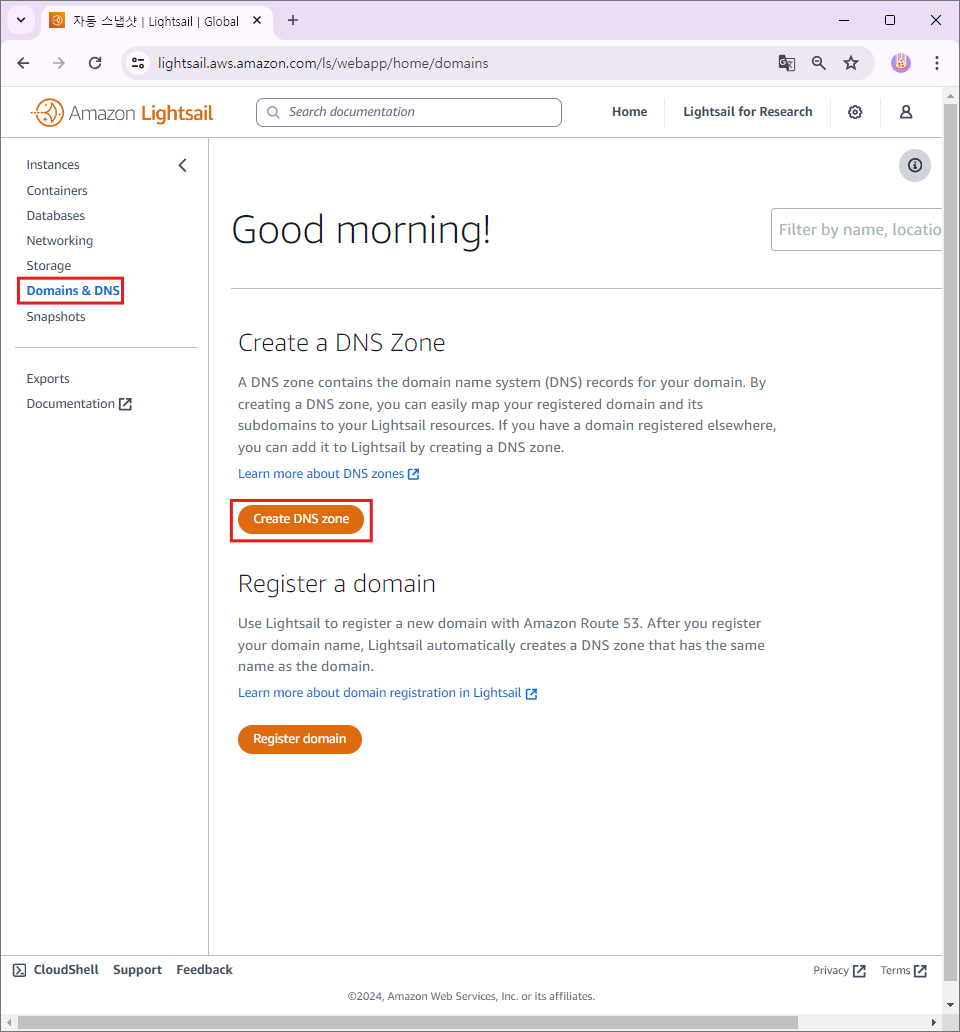Open Containers in the sidebar
This screenshot has height=1032, width=960.
coord(57,190)
